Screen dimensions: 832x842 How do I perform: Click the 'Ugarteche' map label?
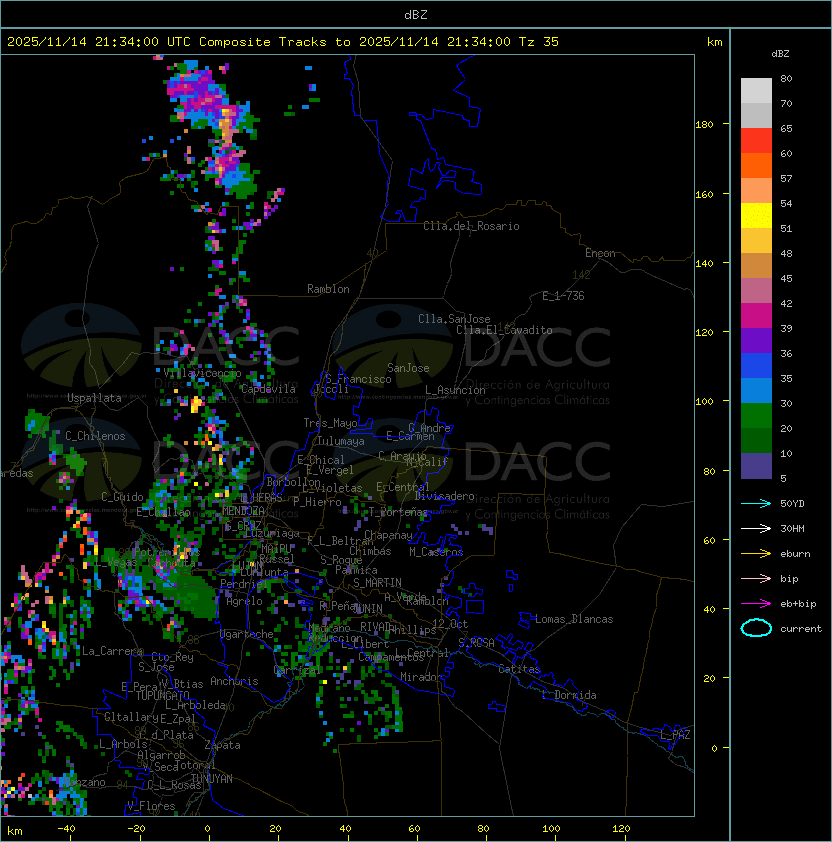(247, 634)
